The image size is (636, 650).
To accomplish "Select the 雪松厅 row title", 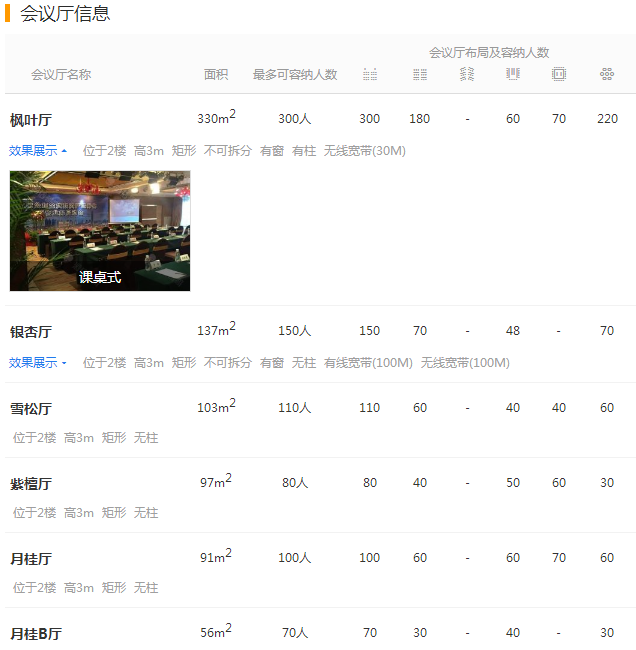I will tap(31, 409).
